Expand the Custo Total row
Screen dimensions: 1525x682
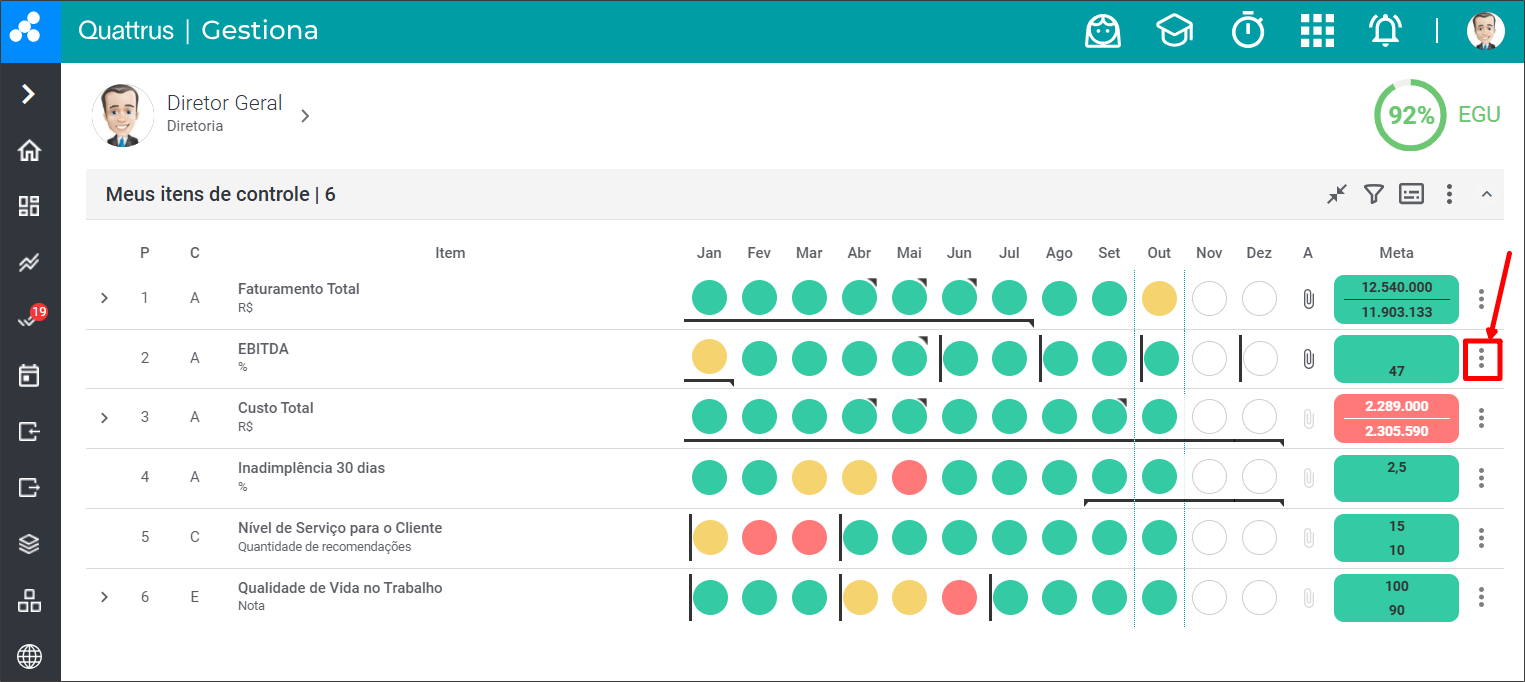(105, 417)
